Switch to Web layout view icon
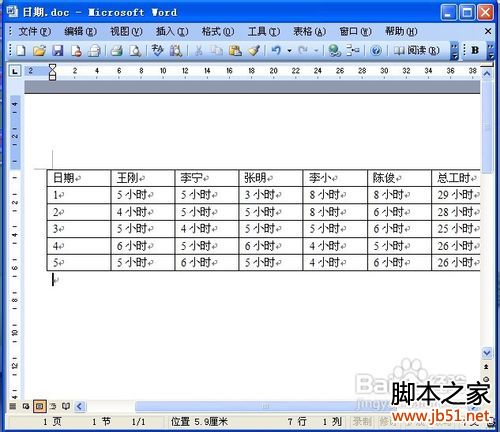Image resolution: width=500 pixels, height=432 pixels. point(26,406)
